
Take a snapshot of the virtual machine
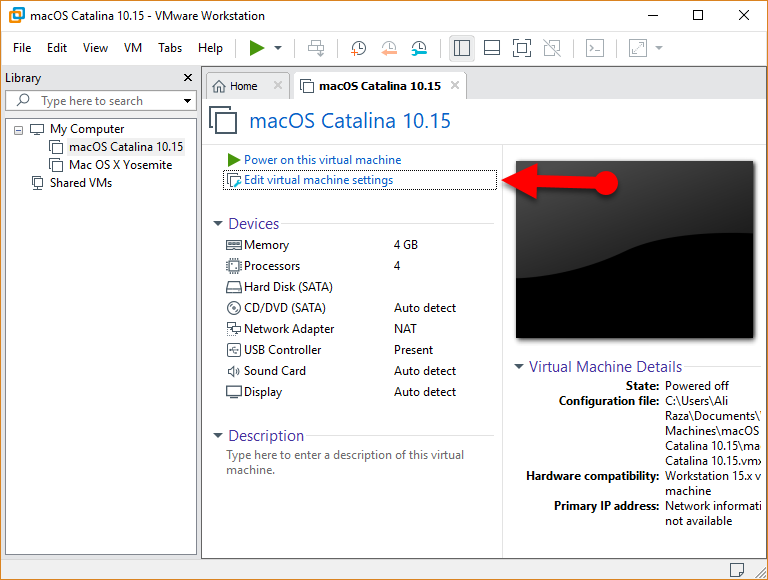click(x=358, y=48)
